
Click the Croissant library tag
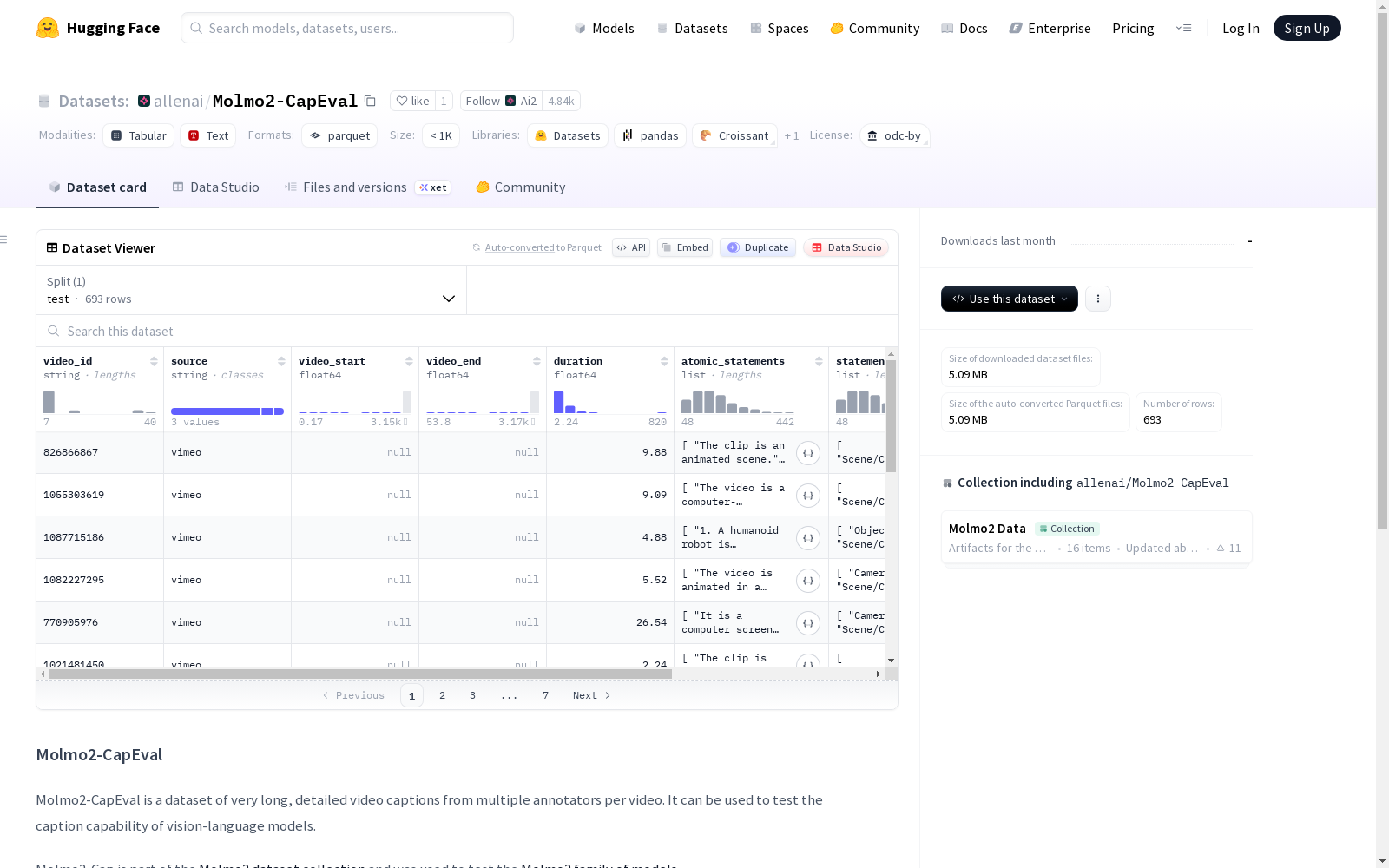point(734,135)
